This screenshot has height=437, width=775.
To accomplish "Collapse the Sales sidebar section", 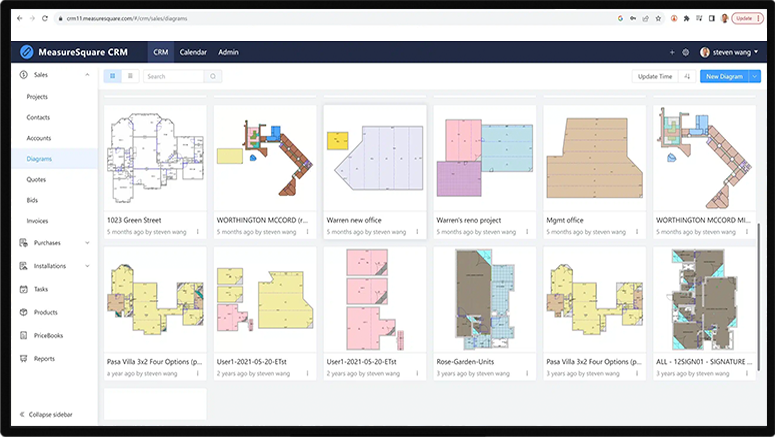I will pos(87,75).
